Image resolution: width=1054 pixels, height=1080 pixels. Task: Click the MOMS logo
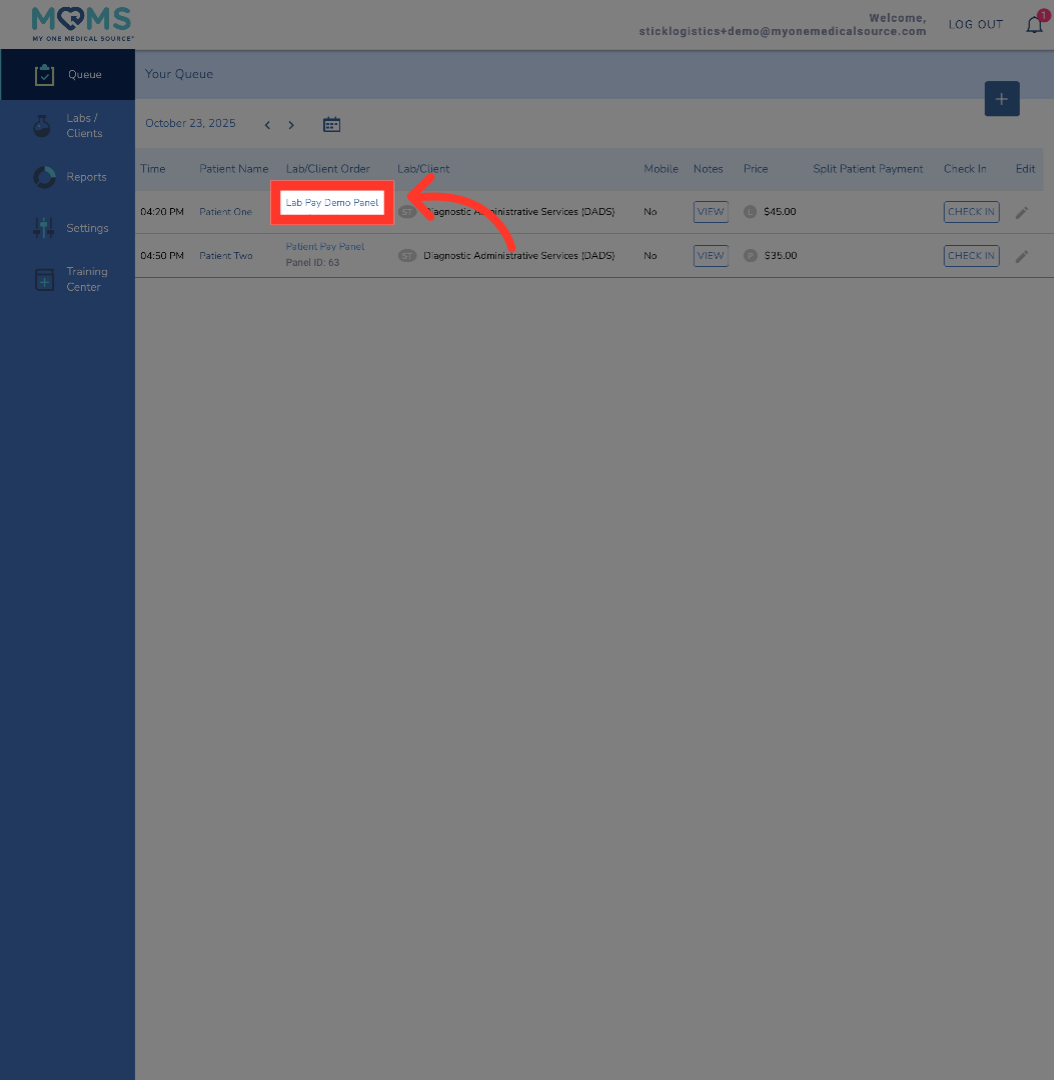80,22
